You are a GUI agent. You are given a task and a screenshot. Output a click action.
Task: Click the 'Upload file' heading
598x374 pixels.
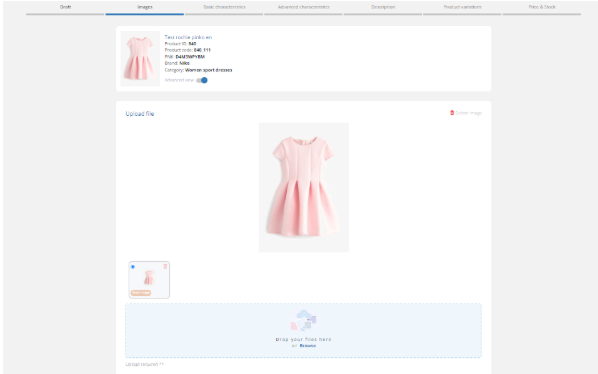coord(140,114)
